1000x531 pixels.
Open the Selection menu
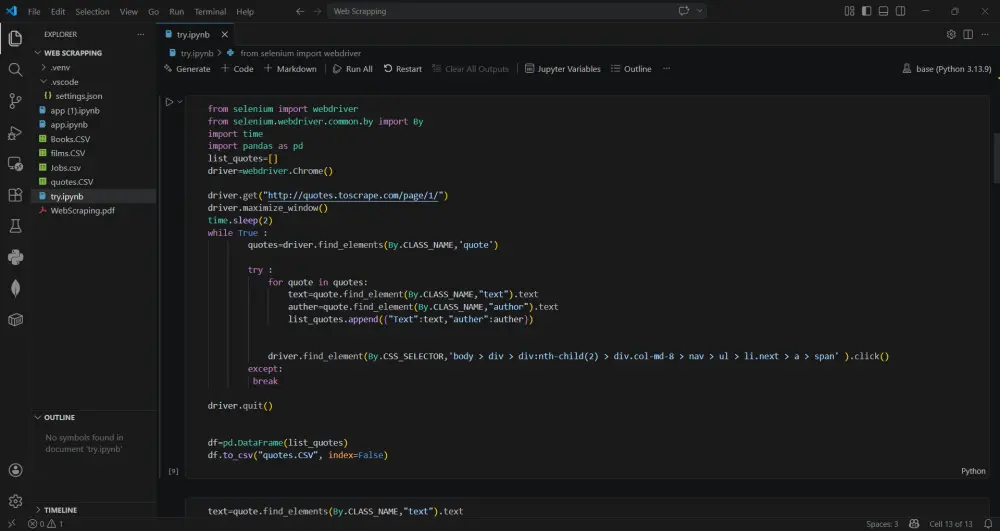92,11
